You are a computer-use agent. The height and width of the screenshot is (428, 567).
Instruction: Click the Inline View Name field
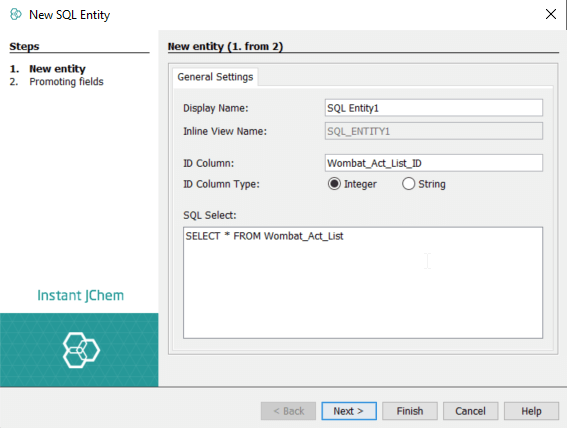[434, 131]
